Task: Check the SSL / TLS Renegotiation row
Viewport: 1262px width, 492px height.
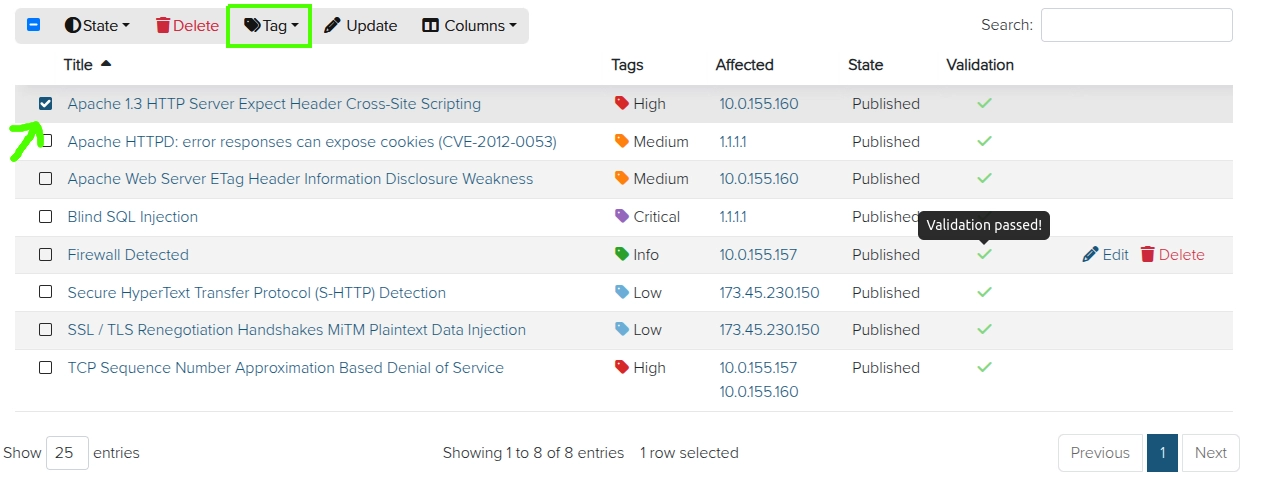Action: (45, 330)
